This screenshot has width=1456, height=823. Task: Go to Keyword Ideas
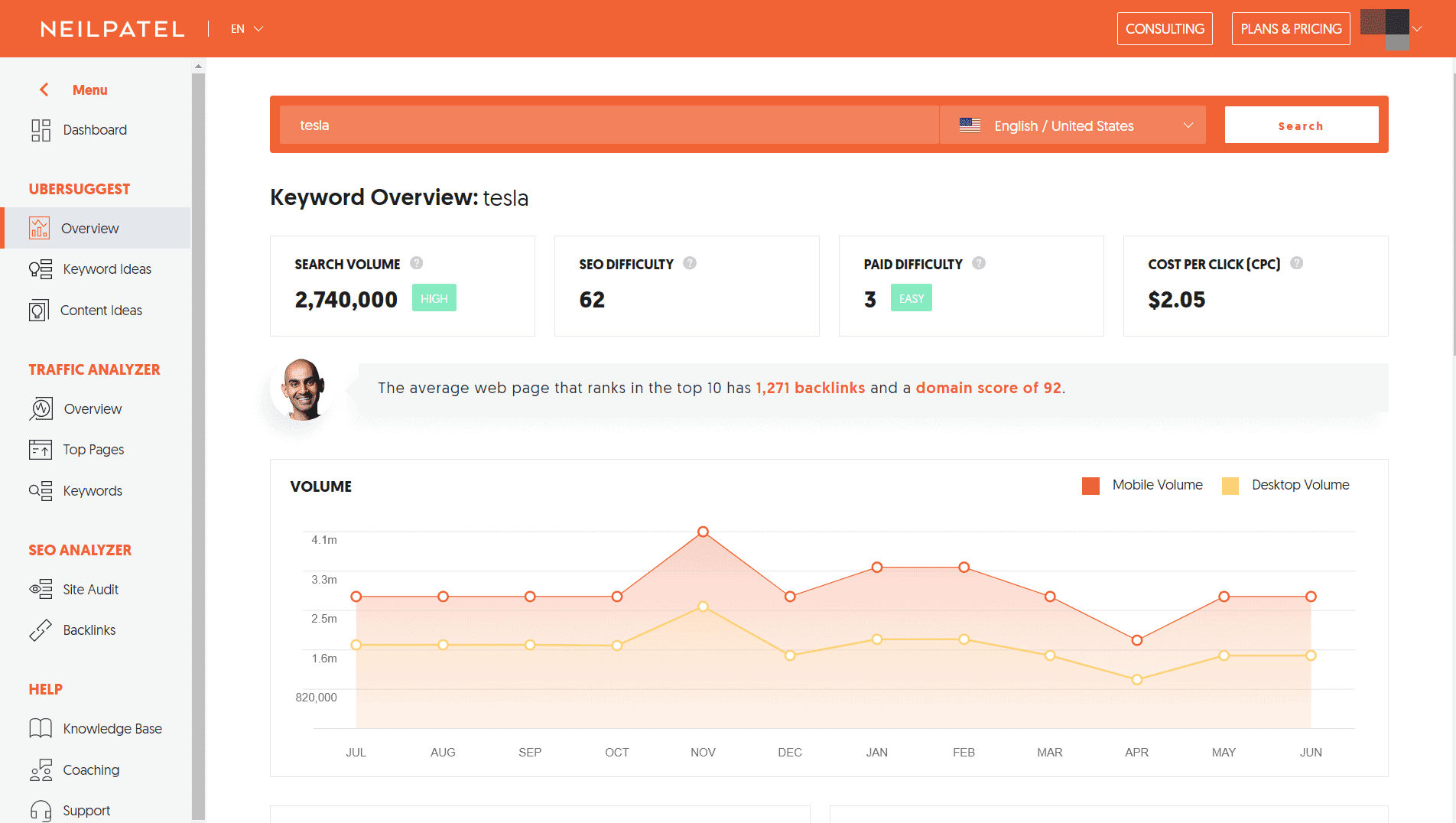coord(107,269)
